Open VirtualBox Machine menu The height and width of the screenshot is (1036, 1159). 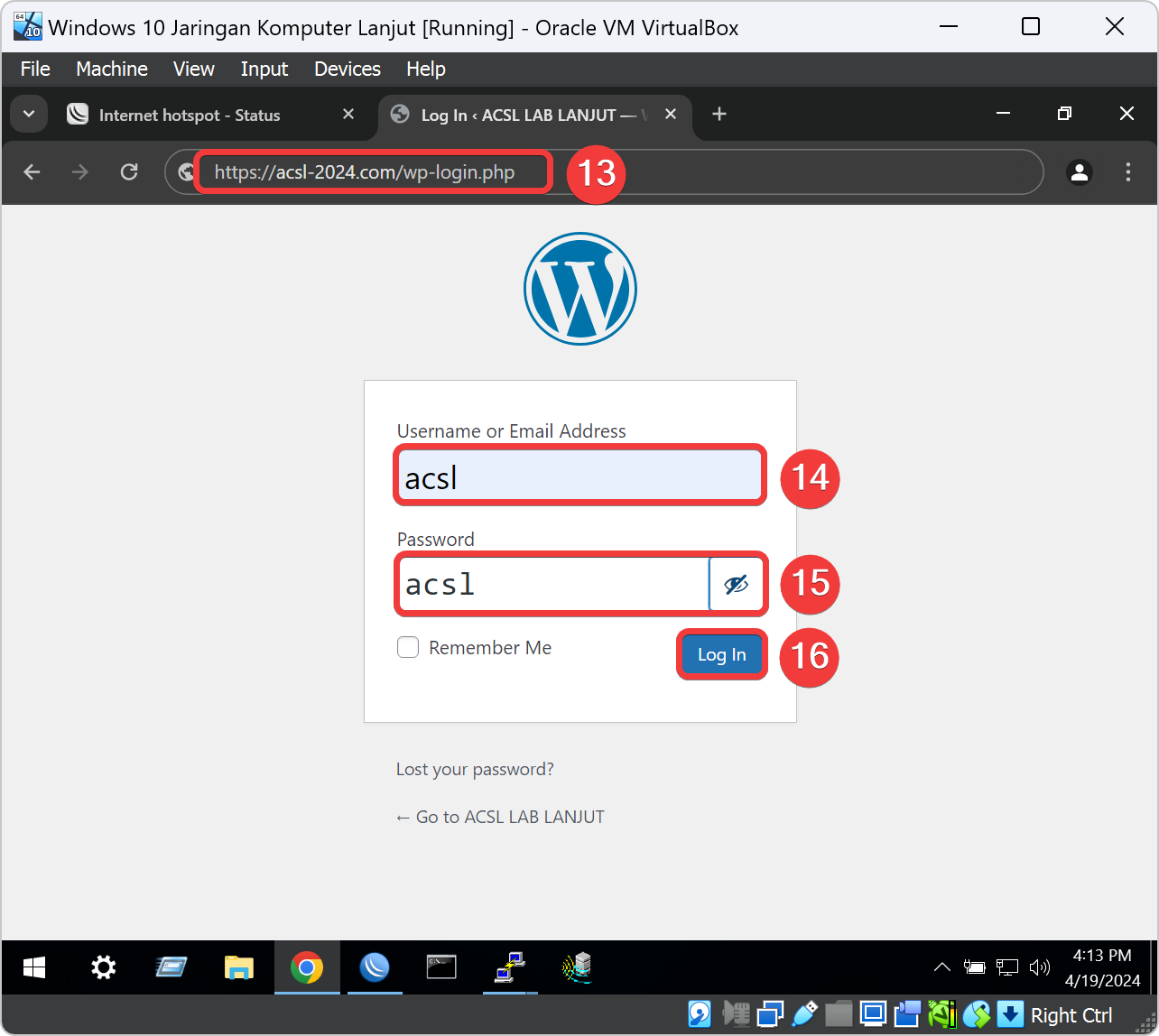112,69
